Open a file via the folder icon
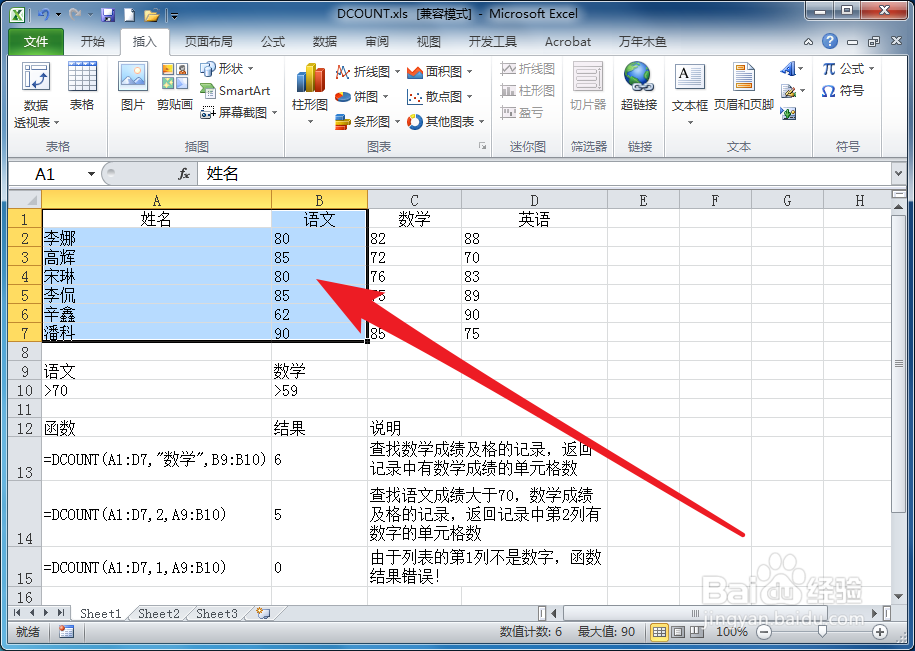Screen dimensions: 915x651 pos(151,15)
